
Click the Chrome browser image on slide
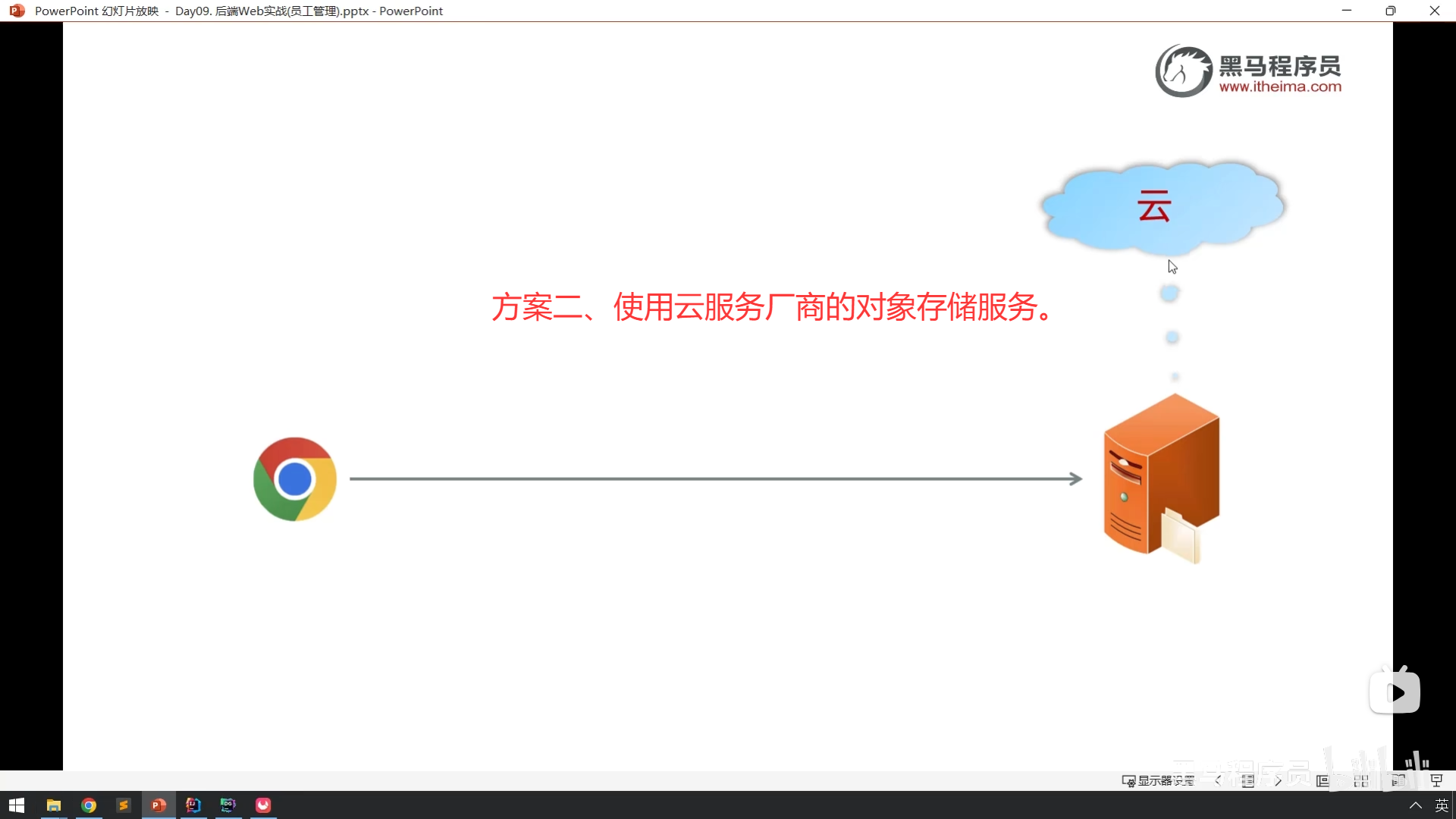coord(295,479)
